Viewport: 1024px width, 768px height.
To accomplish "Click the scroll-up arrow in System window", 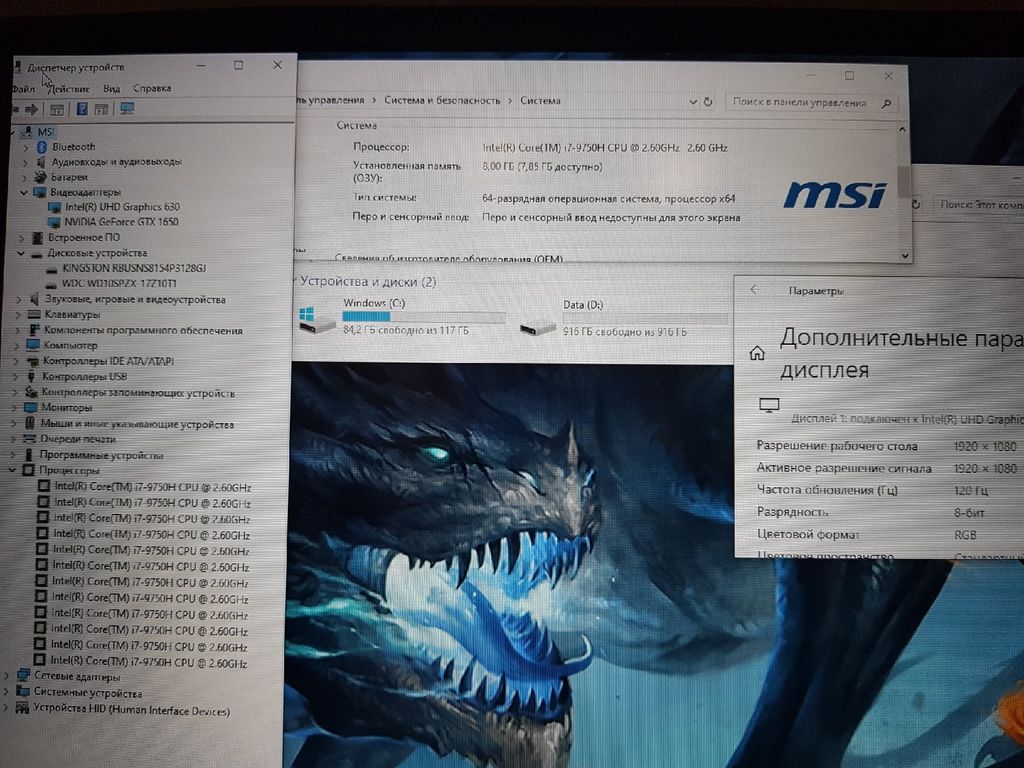I will pos(902,129).
